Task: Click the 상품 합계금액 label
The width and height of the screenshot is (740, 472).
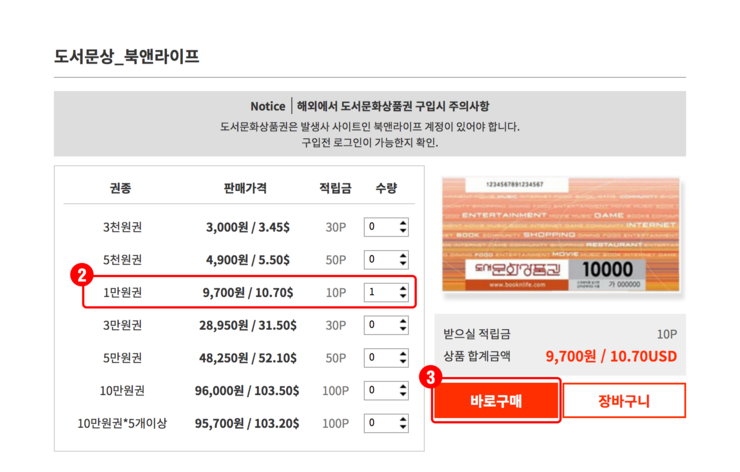Action: [x=477, y=356]
